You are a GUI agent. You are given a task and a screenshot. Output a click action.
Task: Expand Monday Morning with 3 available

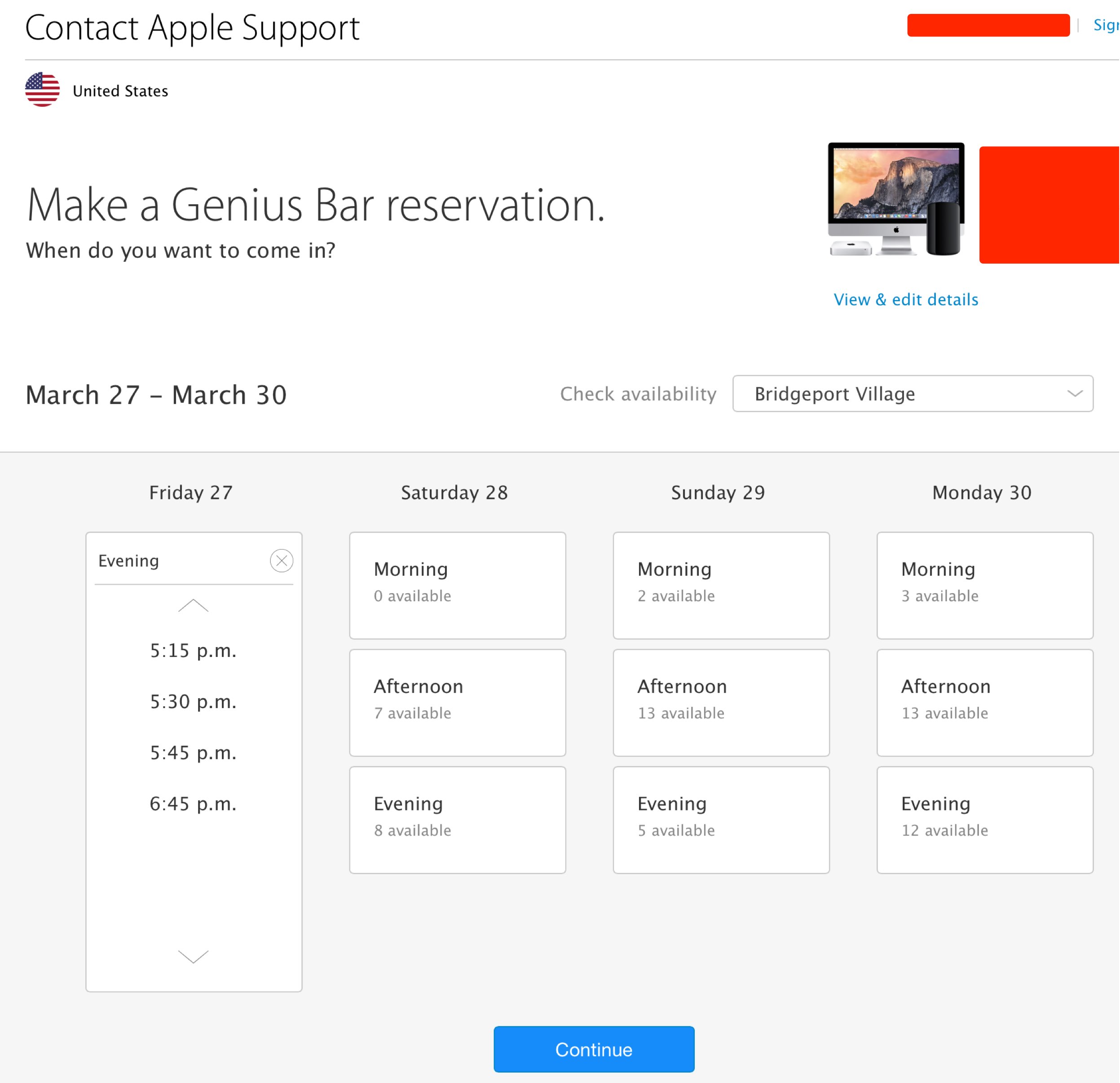(x=984, y=586)
